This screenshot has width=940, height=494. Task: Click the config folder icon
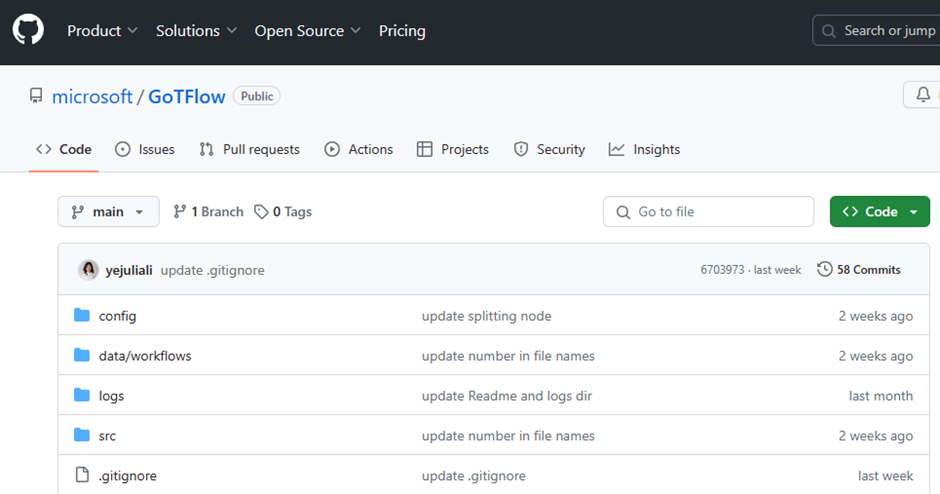tap(82, 316)
